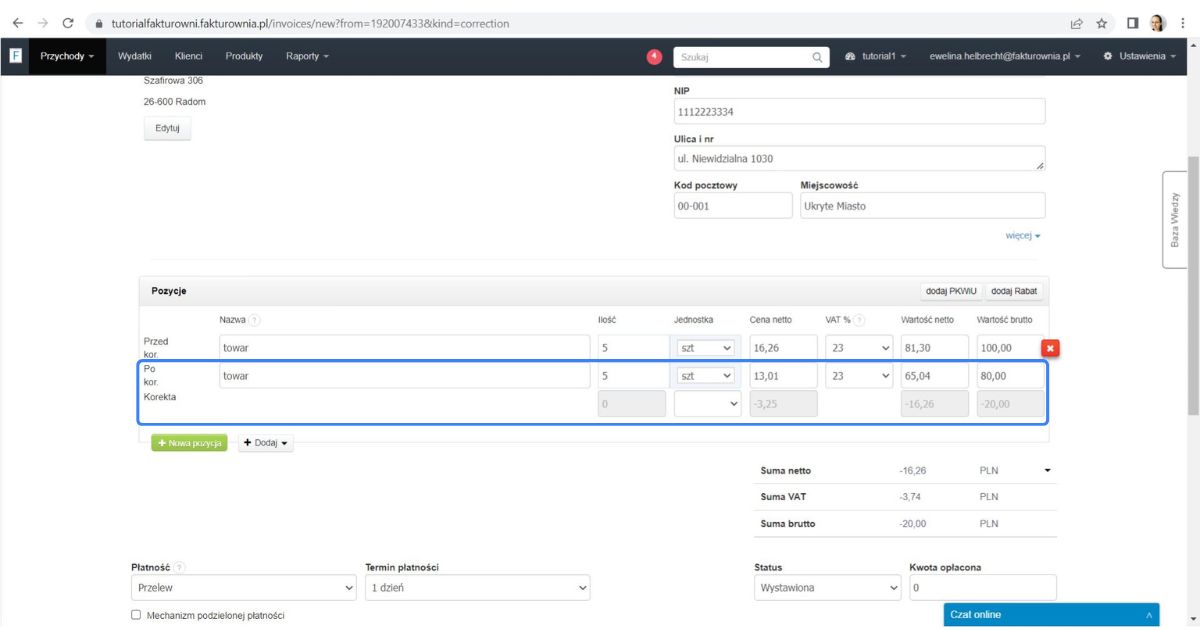Focus the NIP input field
1200x630 pixels.
click(860, 111)
